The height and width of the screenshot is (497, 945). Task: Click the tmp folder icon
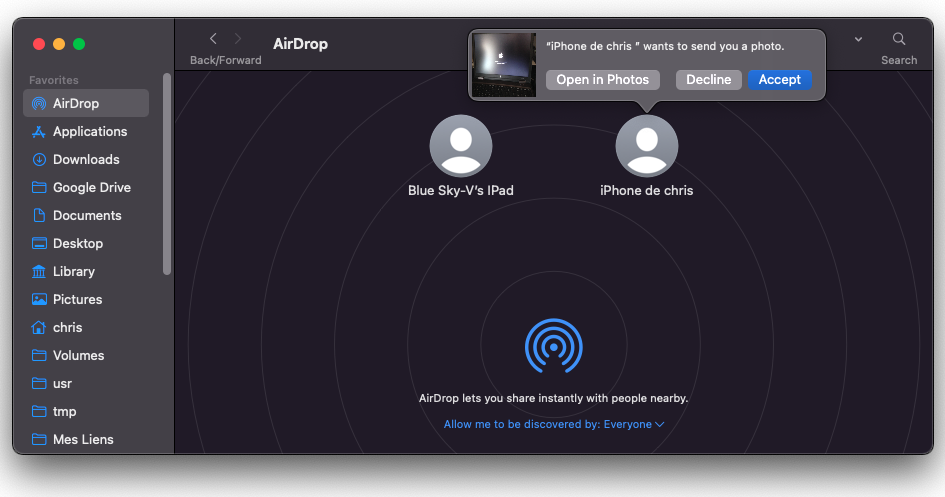pos(39,411)
